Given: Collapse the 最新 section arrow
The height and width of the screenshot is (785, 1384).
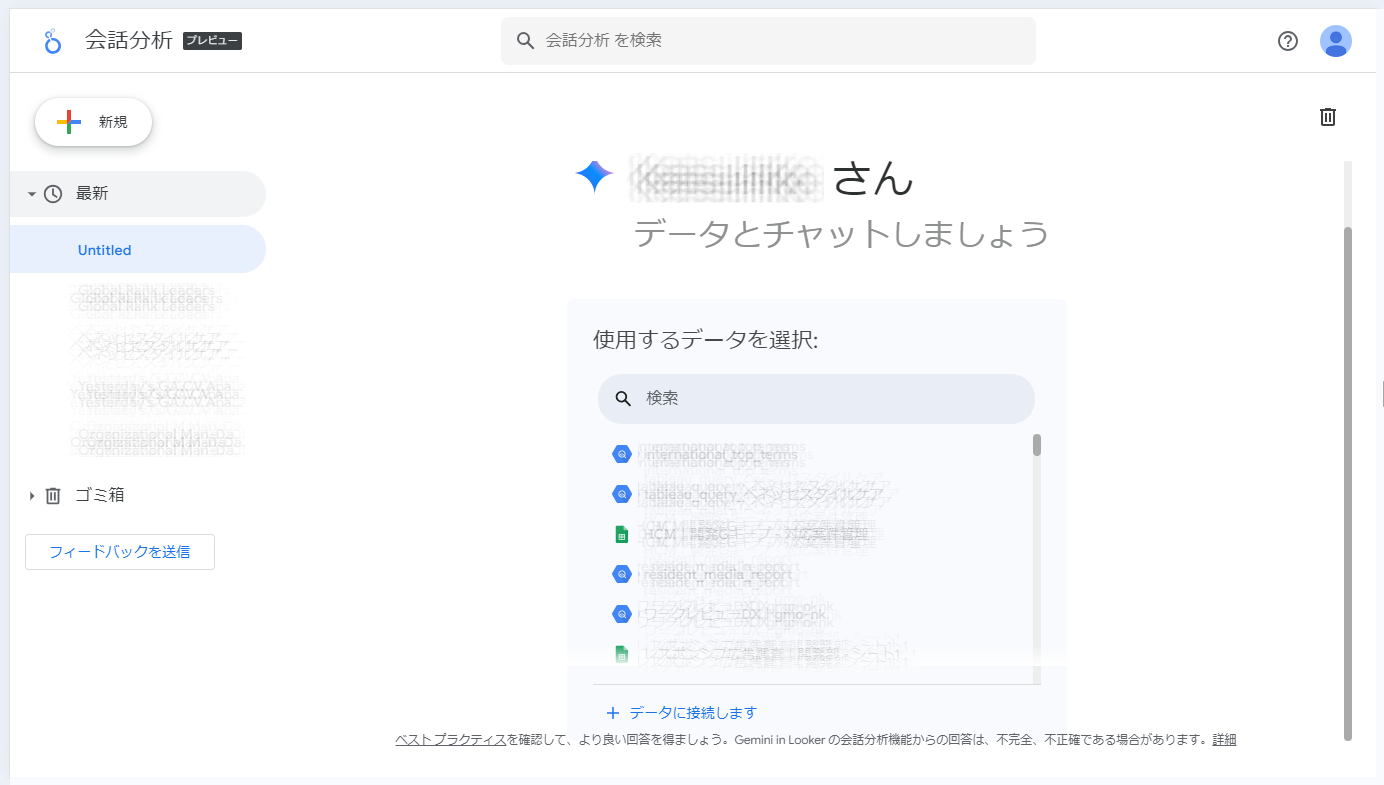Looking at the screenshot, I should tap(32, 194).
